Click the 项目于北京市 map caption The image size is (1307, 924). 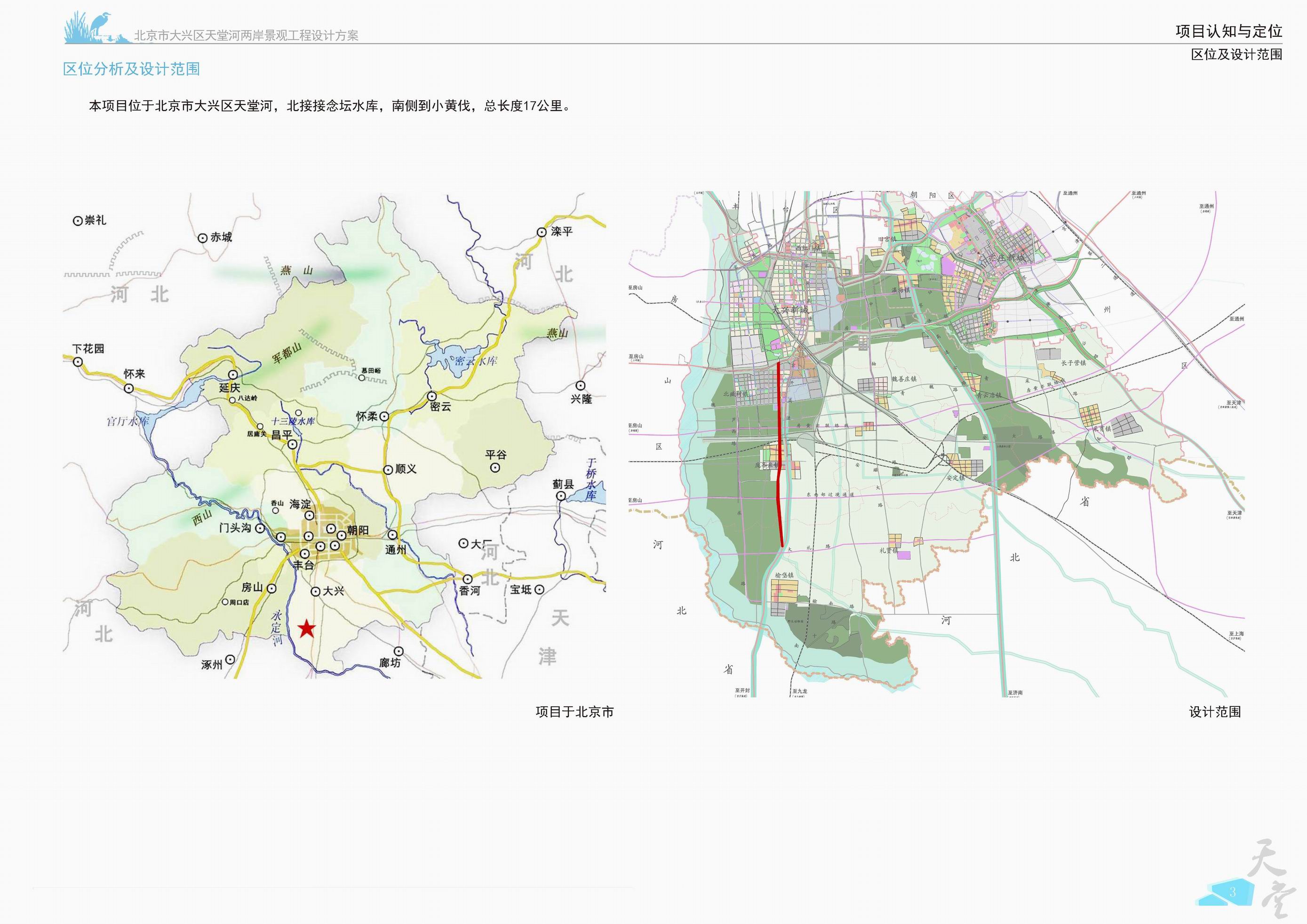coord(574,712)
